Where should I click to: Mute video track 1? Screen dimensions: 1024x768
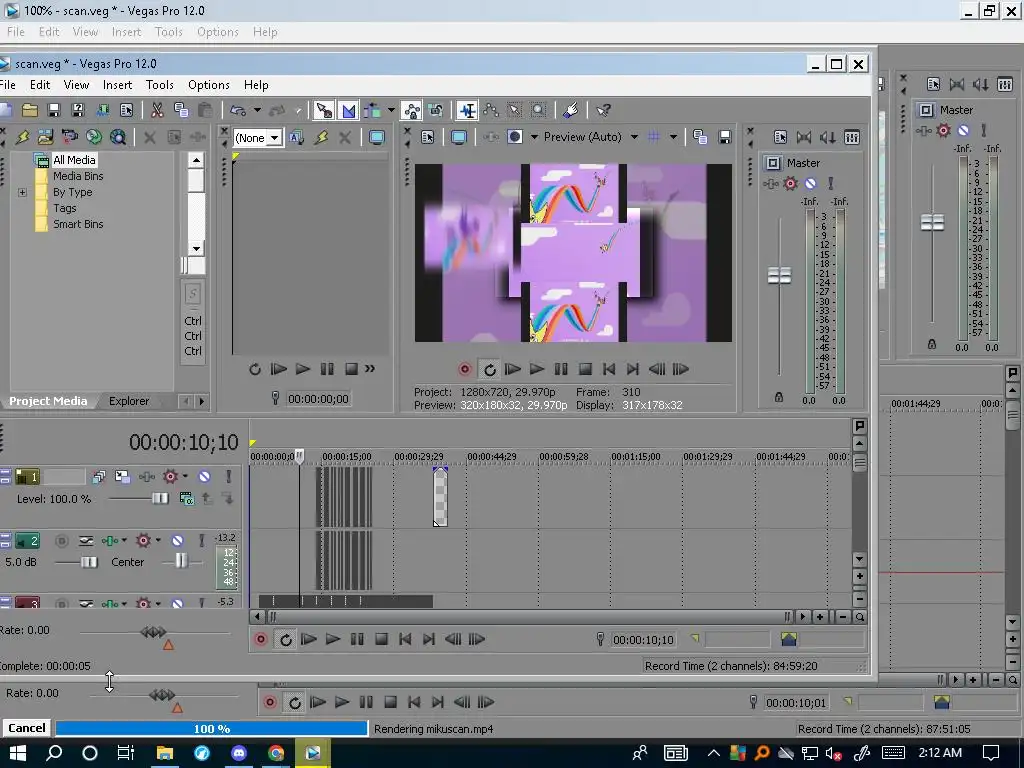204,477
